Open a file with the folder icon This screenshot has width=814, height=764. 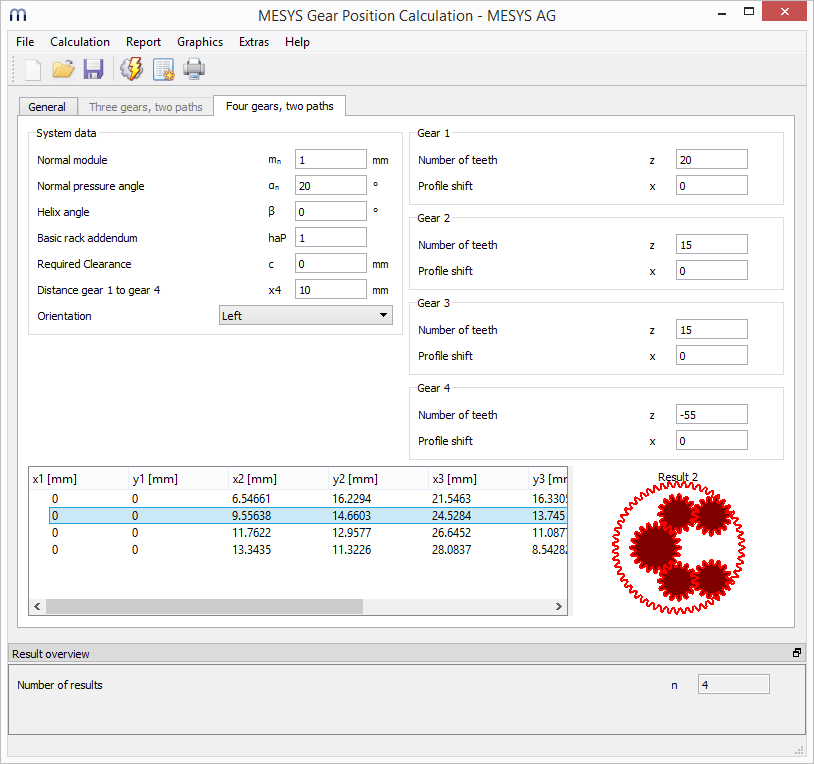pos(63,69)
